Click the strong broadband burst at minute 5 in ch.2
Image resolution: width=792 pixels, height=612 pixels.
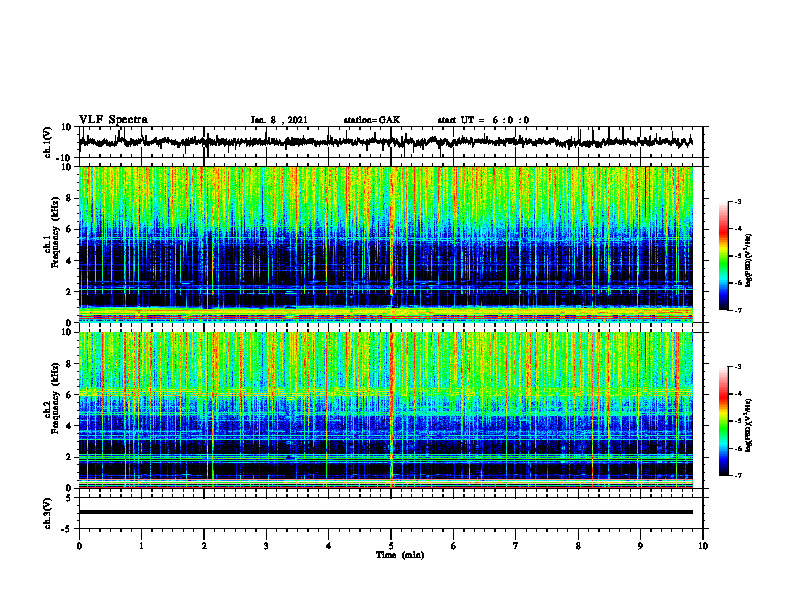tap(391, 410)
